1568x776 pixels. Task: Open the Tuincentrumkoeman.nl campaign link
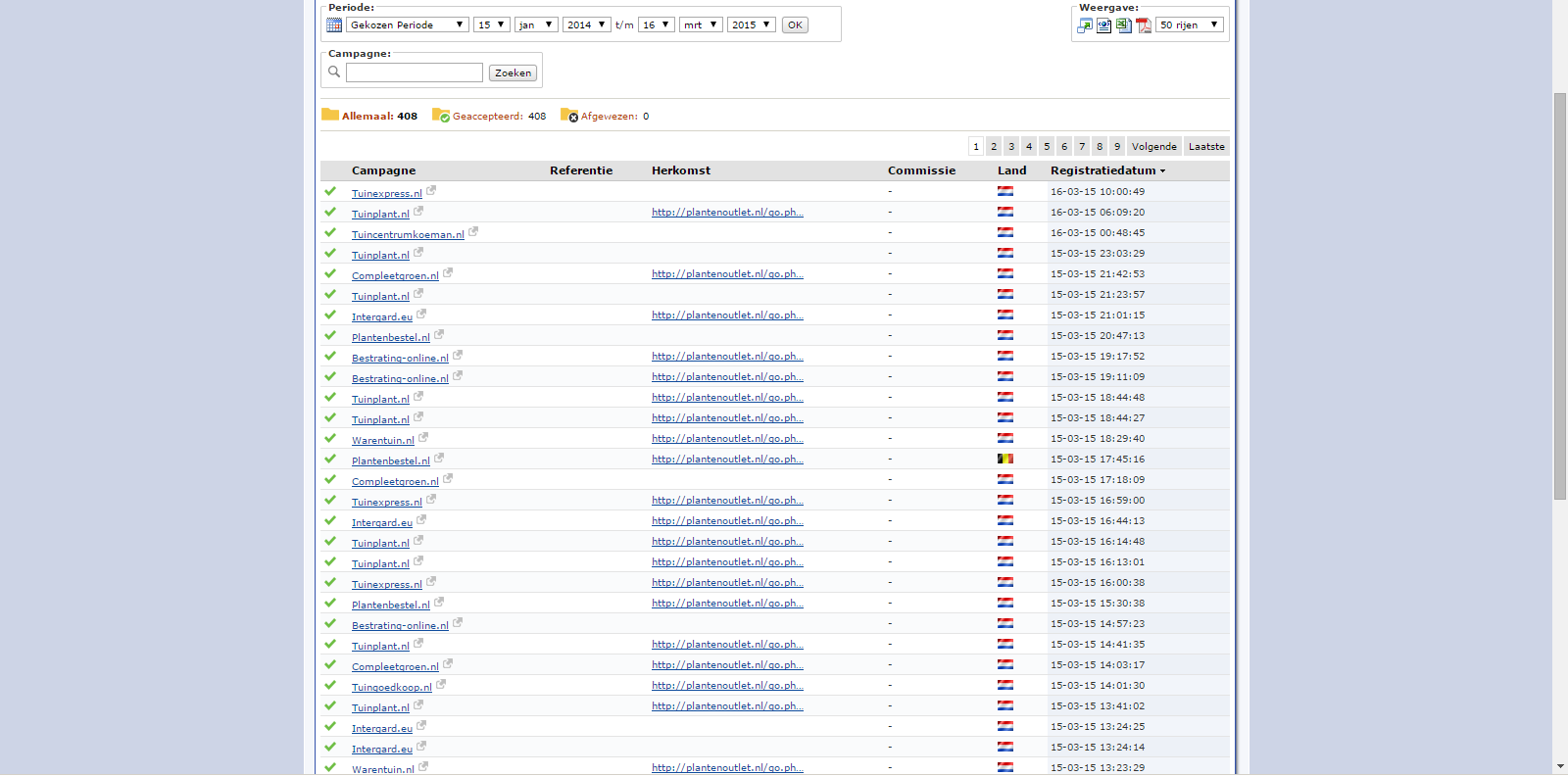[x=408, y=234]
